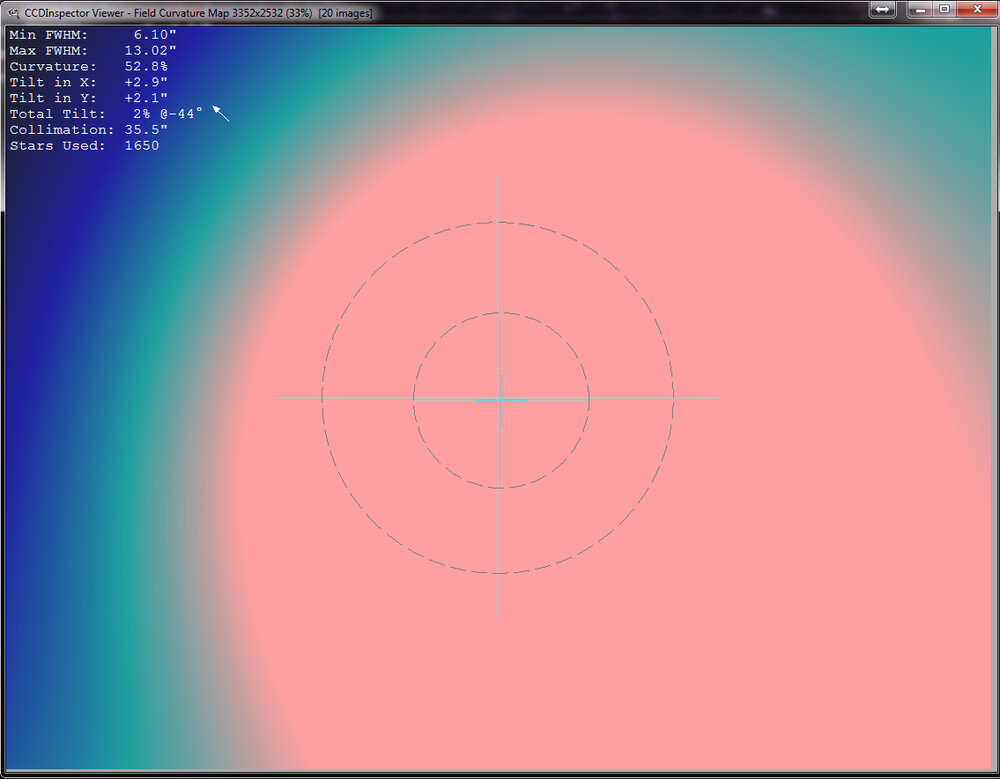1000x779 pixels.
Task: Click the Stars Used 1650 count
Action: (x=140, y=145)
